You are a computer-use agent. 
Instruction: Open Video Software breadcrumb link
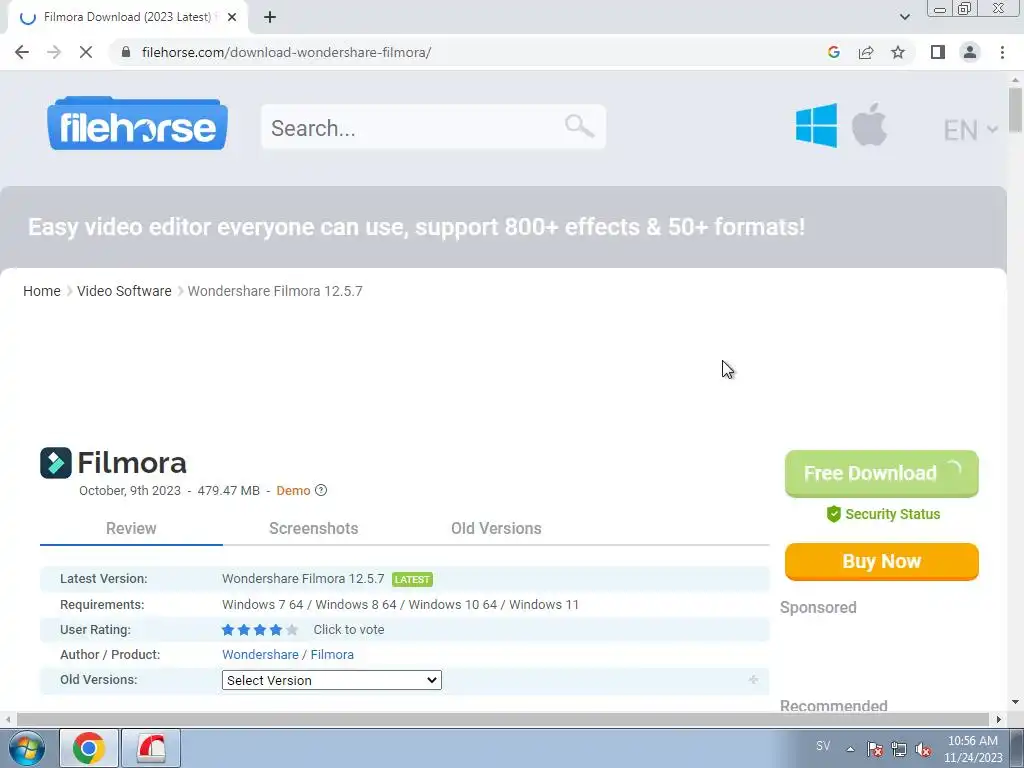pyautogui.click(x=124, y=291)
